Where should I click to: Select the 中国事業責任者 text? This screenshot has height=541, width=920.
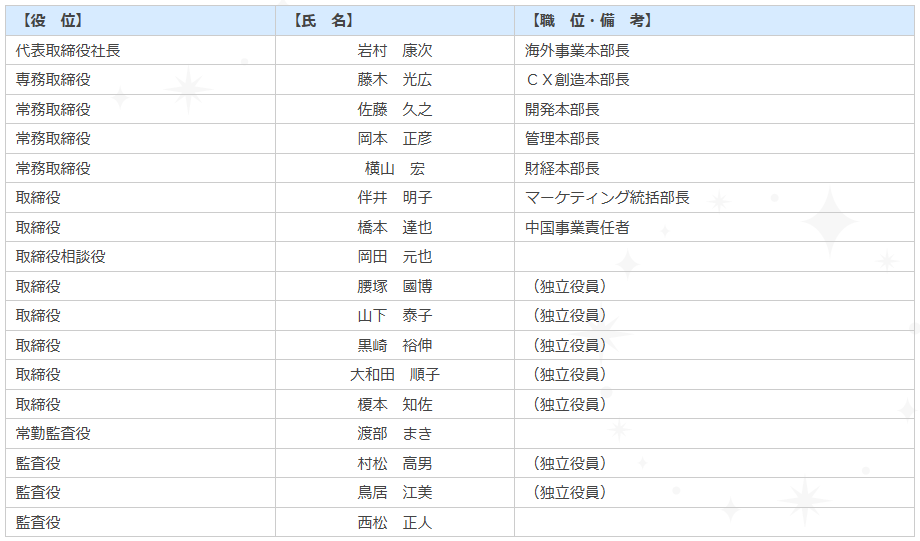point(577,227)
